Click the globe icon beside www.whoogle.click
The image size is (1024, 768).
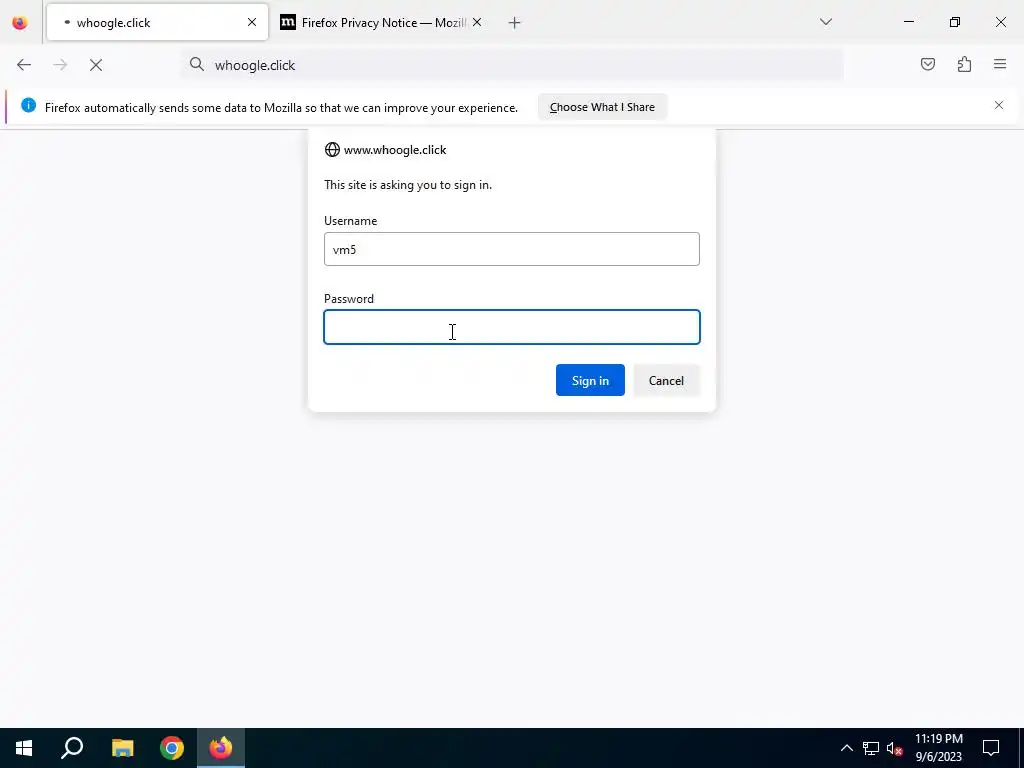(332, 150)
